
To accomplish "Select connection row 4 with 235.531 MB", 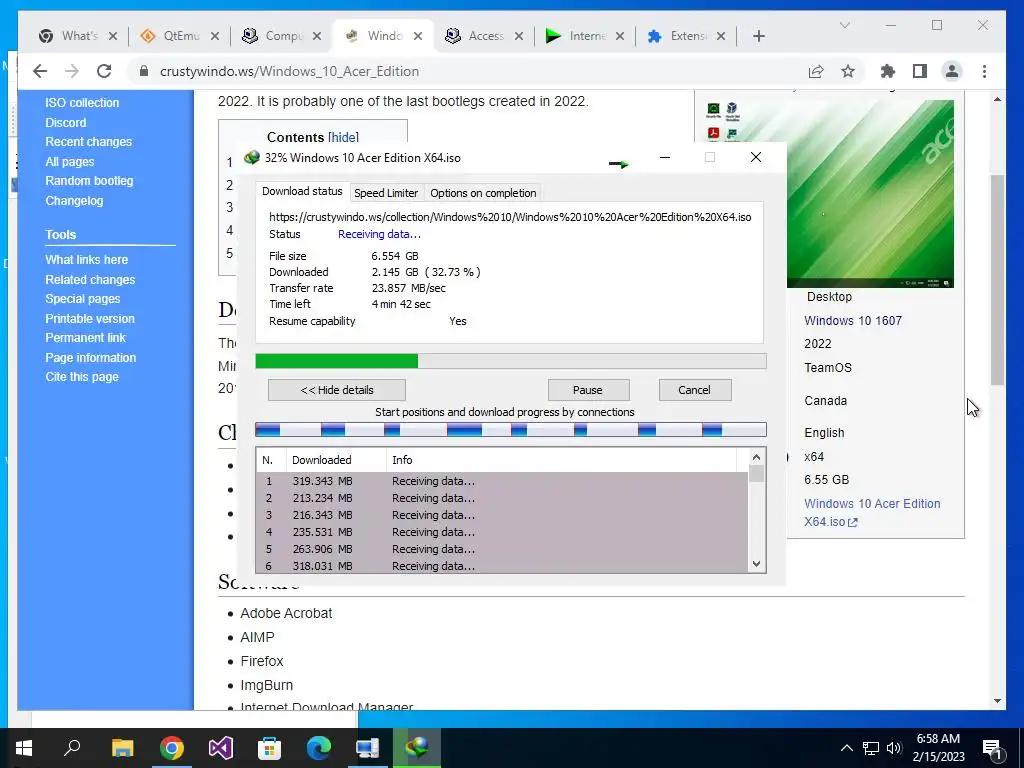I will [502, 532].
